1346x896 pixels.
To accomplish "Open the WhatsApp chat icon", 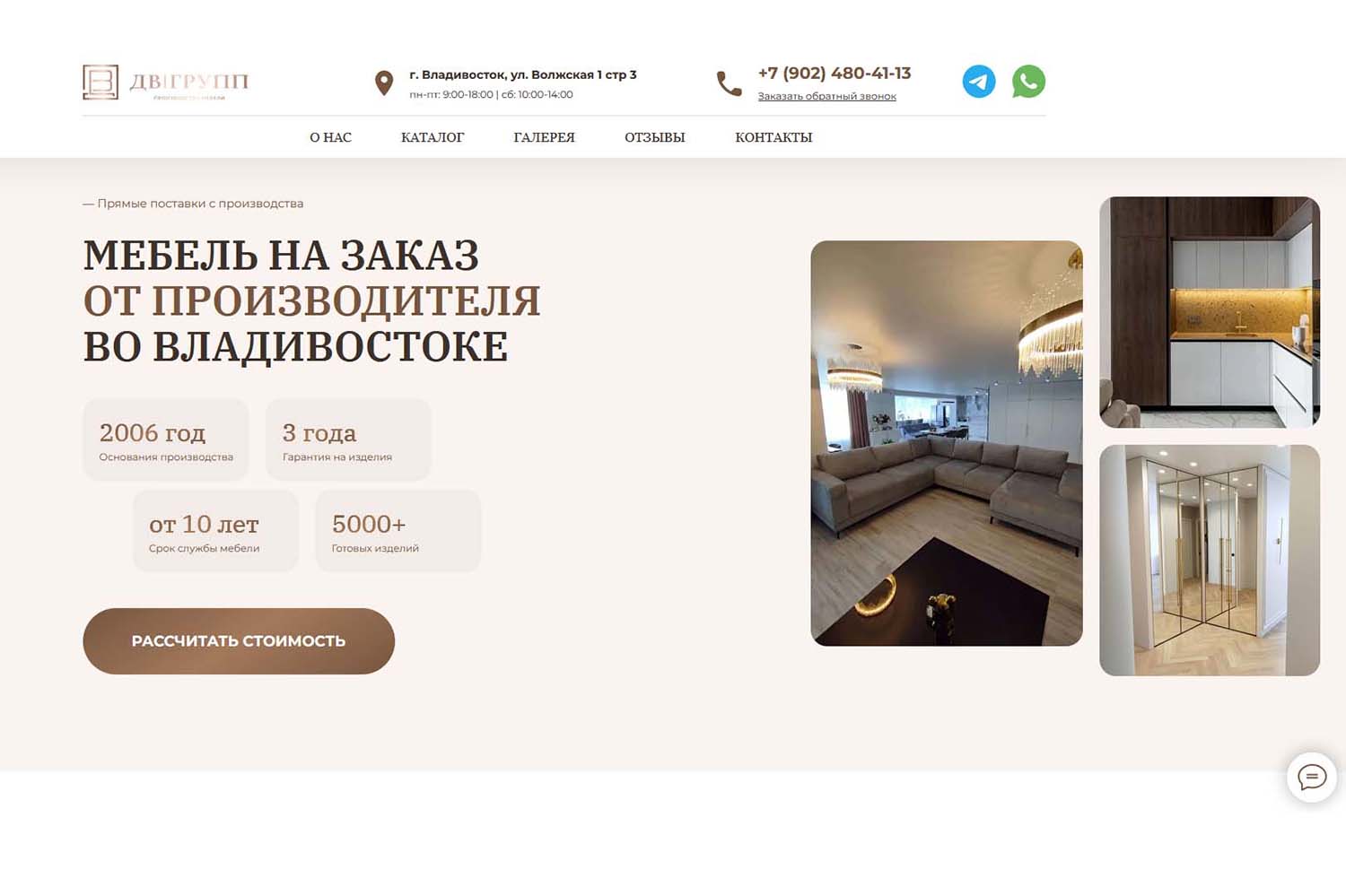I will [1028, 82].
